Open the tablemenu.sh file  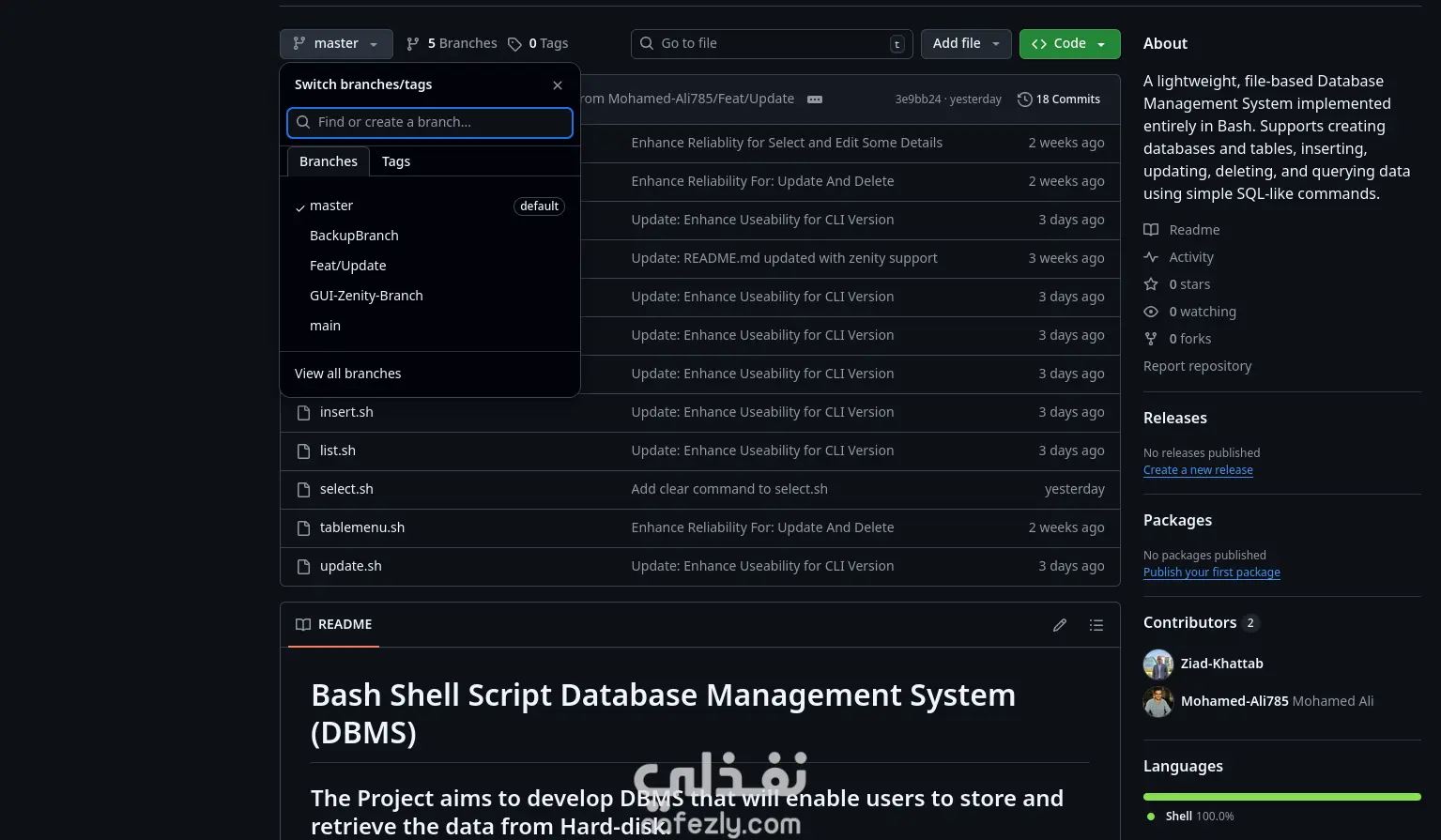pos(362,527)
